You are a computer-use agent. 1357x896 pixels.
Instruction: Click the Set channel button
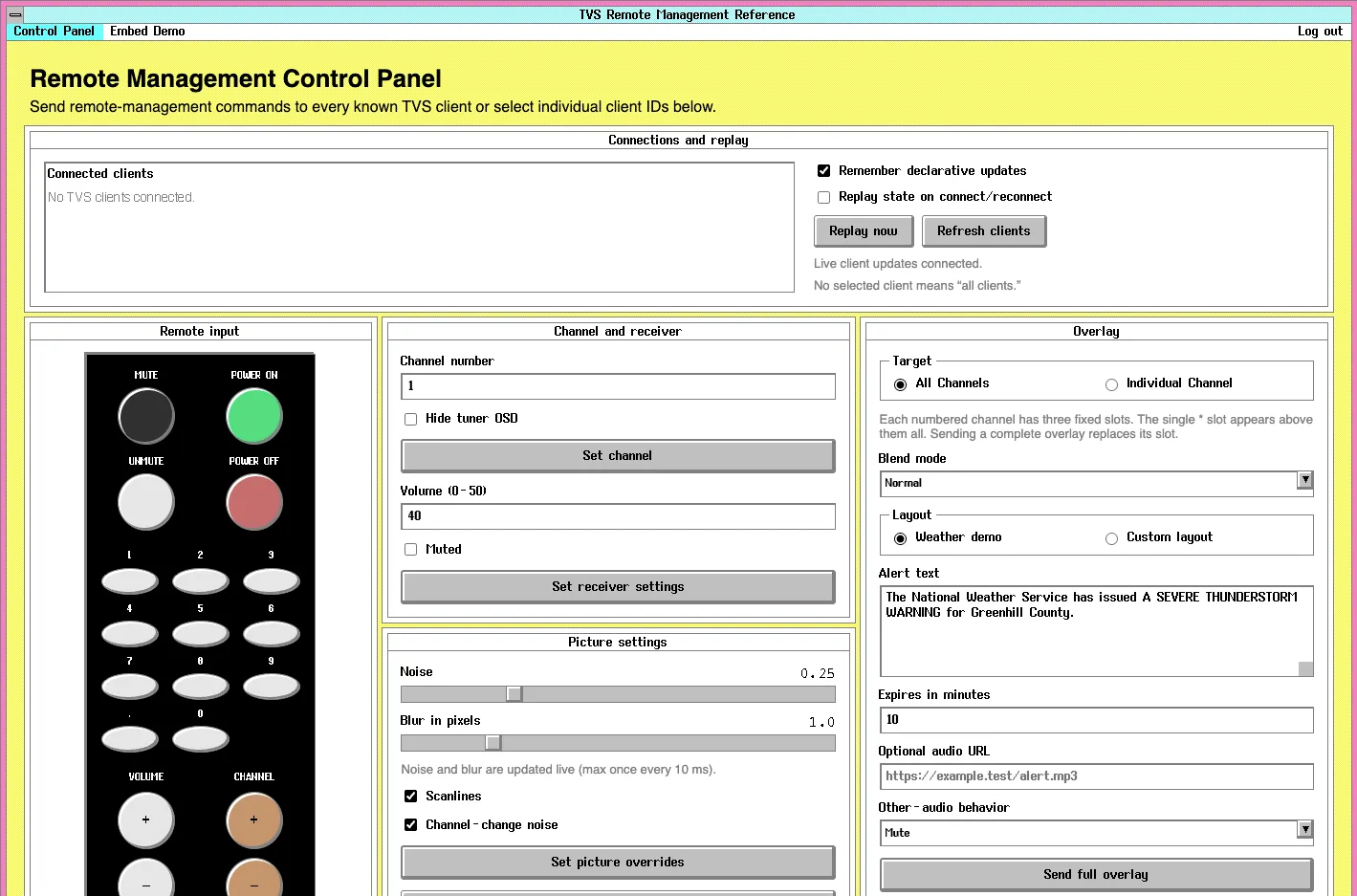point(618,456)
